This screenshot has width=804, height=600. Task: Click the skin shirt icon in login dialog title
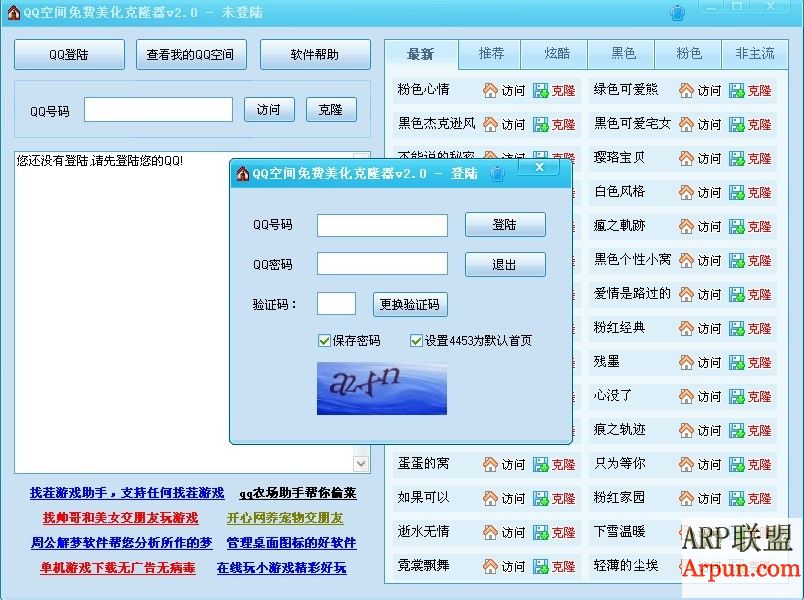497,174
